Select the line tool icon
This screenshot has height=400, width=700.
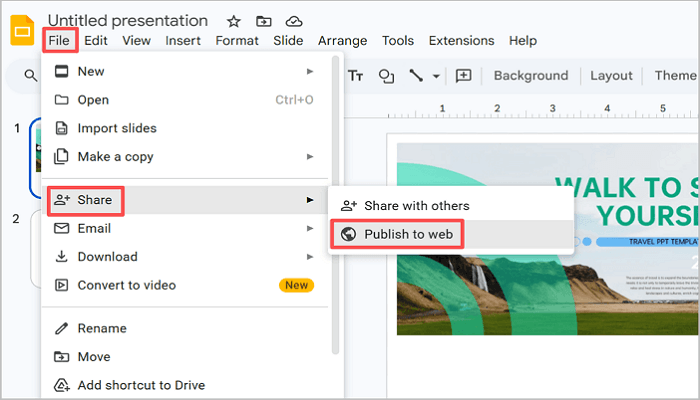(416, 75)
